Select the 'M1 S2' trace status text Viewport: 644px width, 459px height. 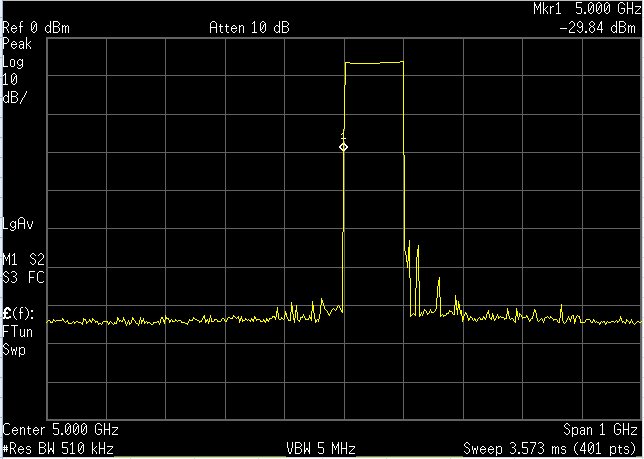23,259
